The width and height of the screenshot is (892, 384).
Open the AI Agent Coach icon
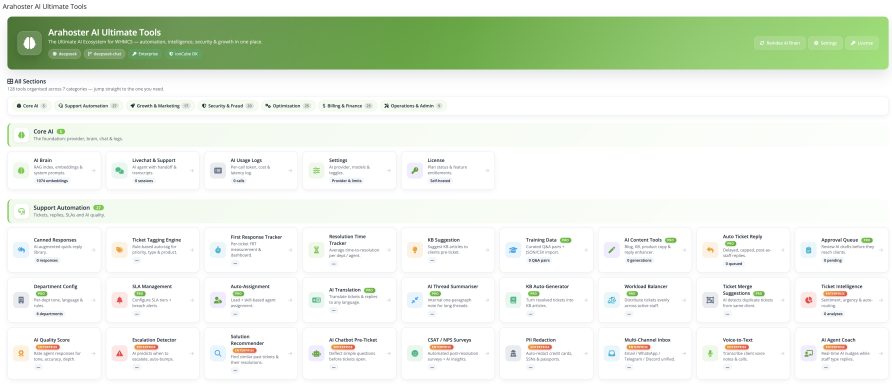point(809,353)
